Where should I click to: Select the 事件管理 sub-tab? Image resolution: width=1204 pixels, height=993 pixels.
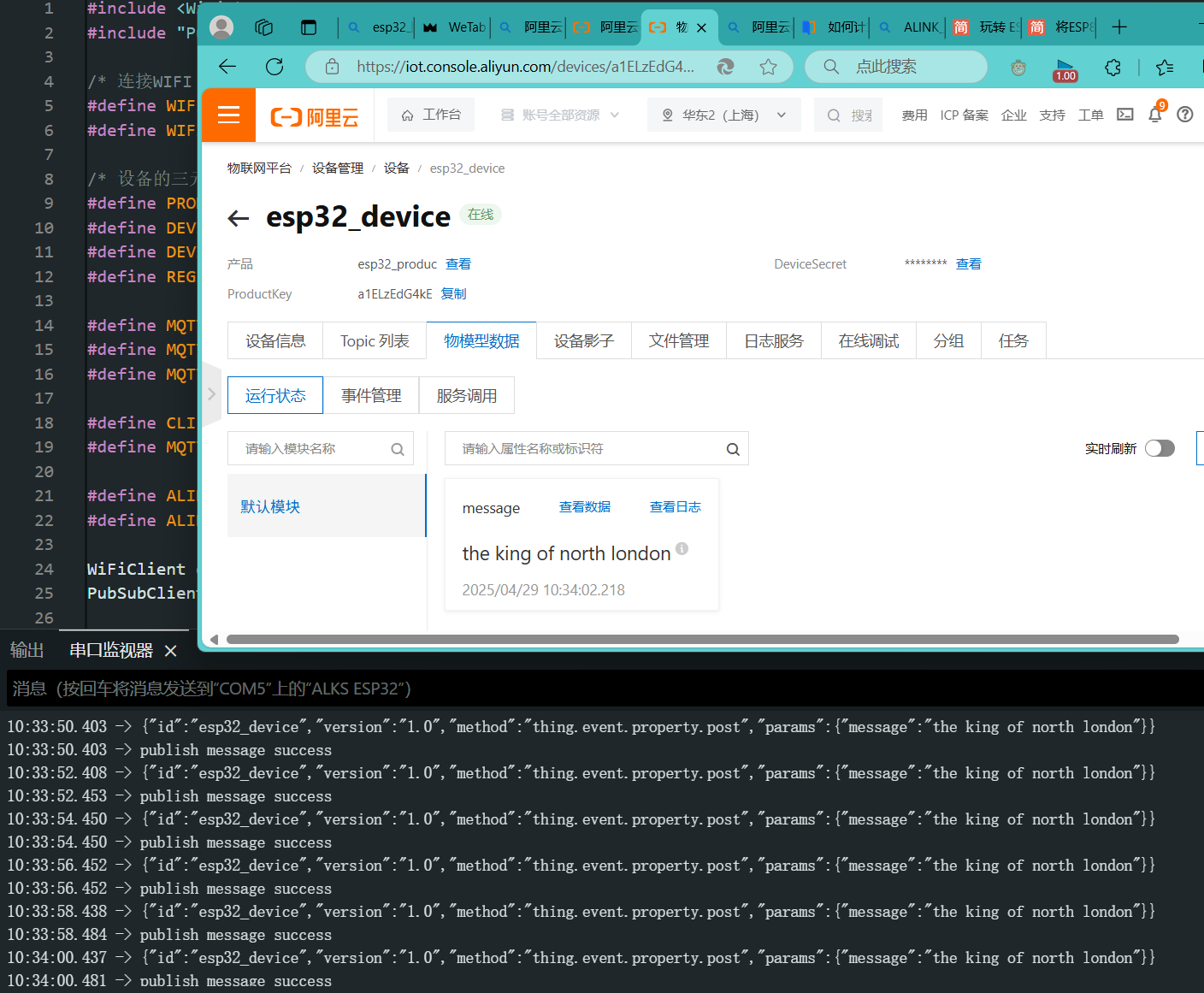371,395
